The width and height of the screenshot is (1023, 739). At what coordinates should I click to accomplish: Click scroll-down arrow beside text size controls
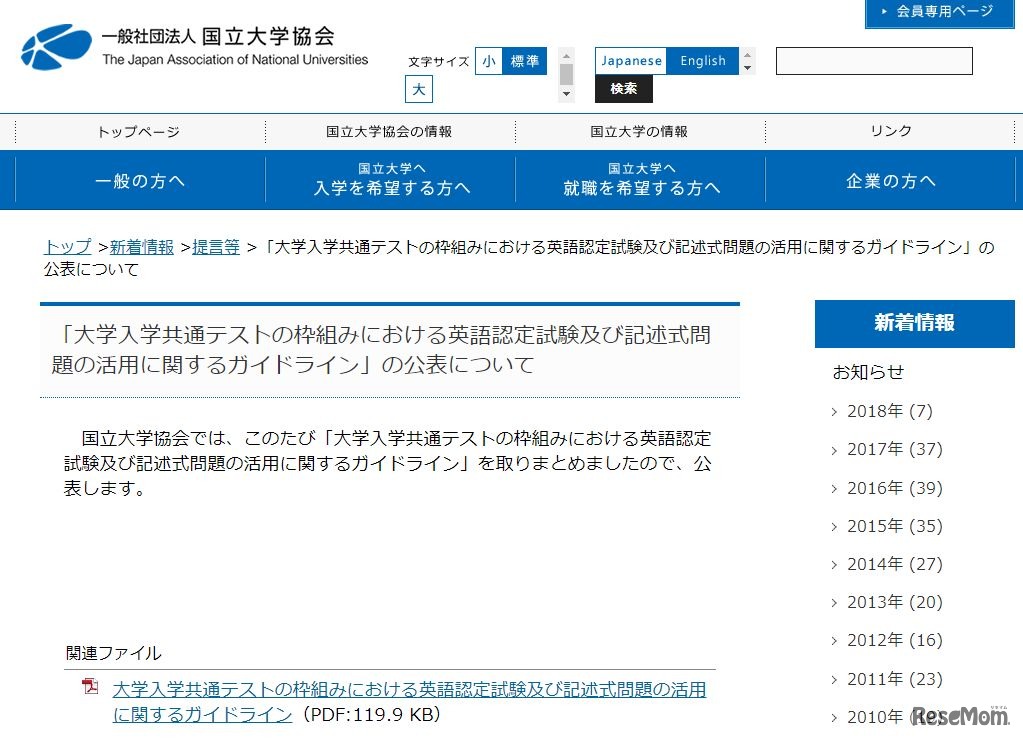(x=566, y=94)
